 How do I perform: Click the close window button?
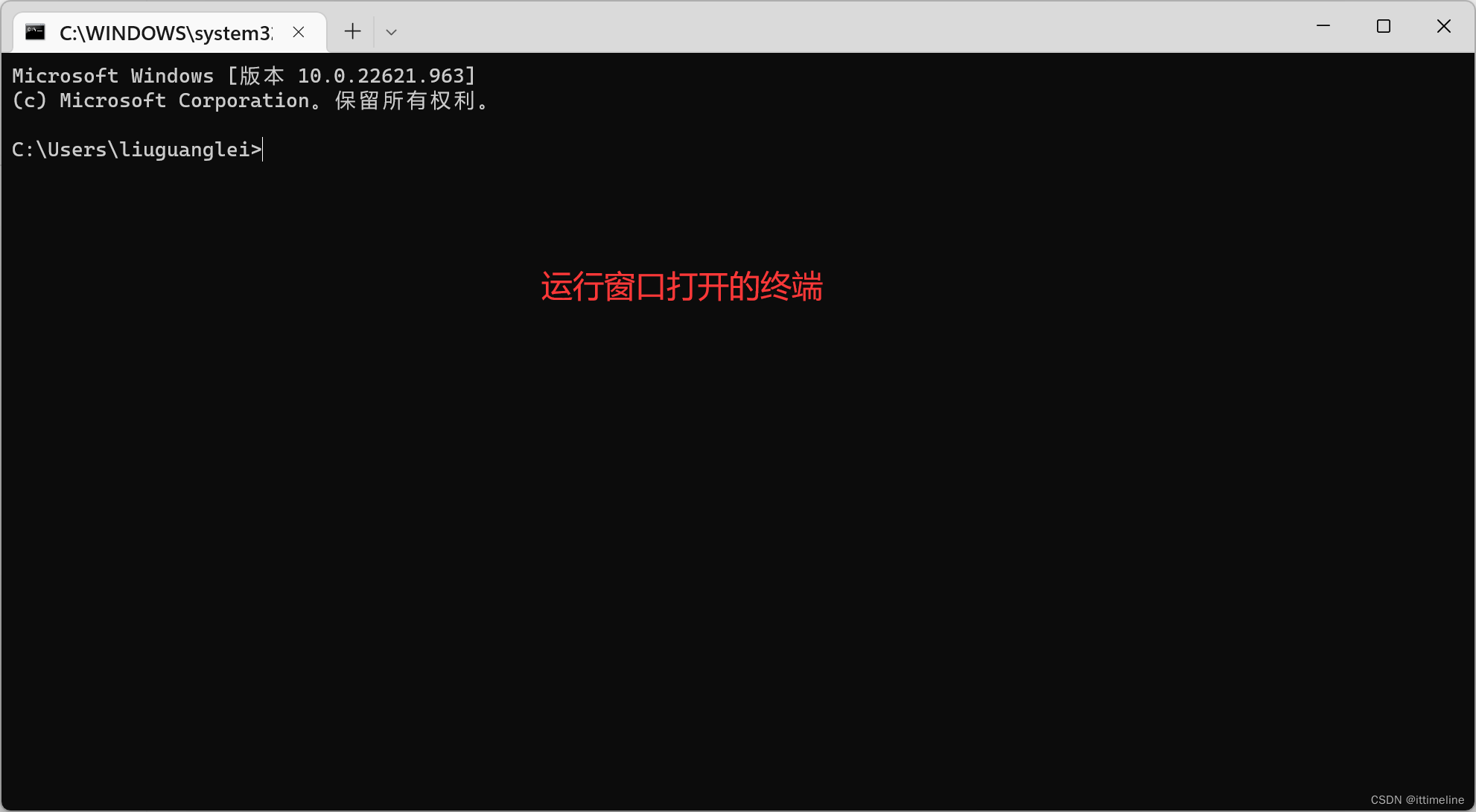pos(1443,26)
